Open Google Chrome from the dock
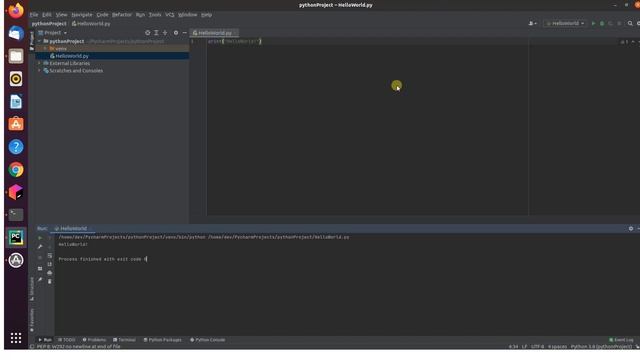Image resolution: width=640 pixels, height=360 pixels. [x=16, y=169]
